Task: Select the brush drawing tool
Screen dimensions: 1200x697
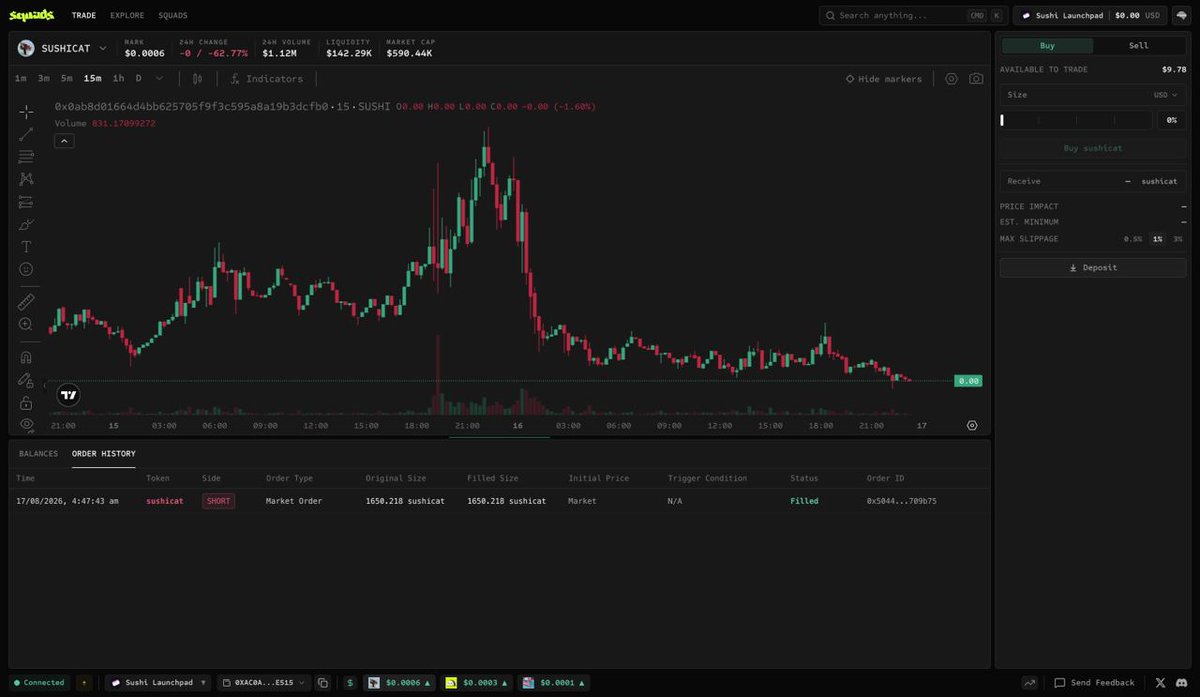Action: (x=26, y=224)
